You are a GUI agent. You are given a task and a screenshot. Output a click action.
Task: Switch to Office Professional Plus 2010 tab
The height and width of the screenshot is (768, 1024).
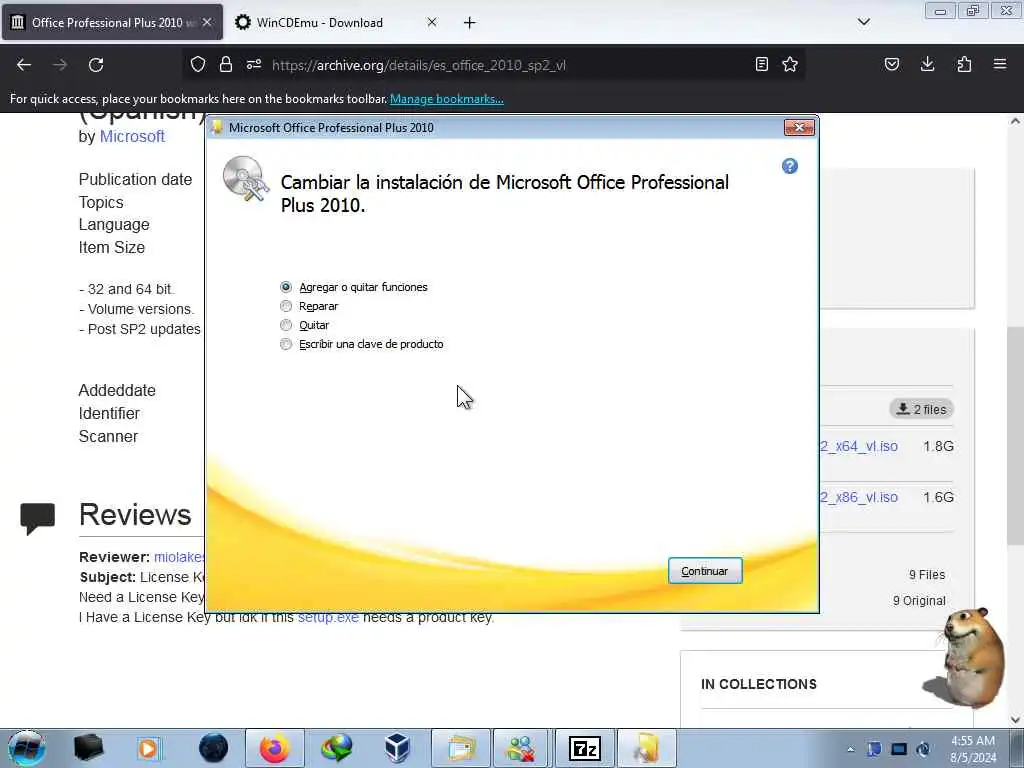point(112,22)
